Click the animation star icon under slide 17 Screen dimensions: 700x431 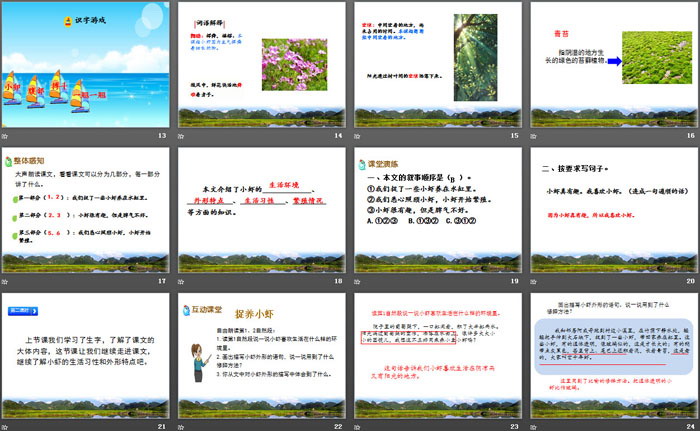[4, 282]
